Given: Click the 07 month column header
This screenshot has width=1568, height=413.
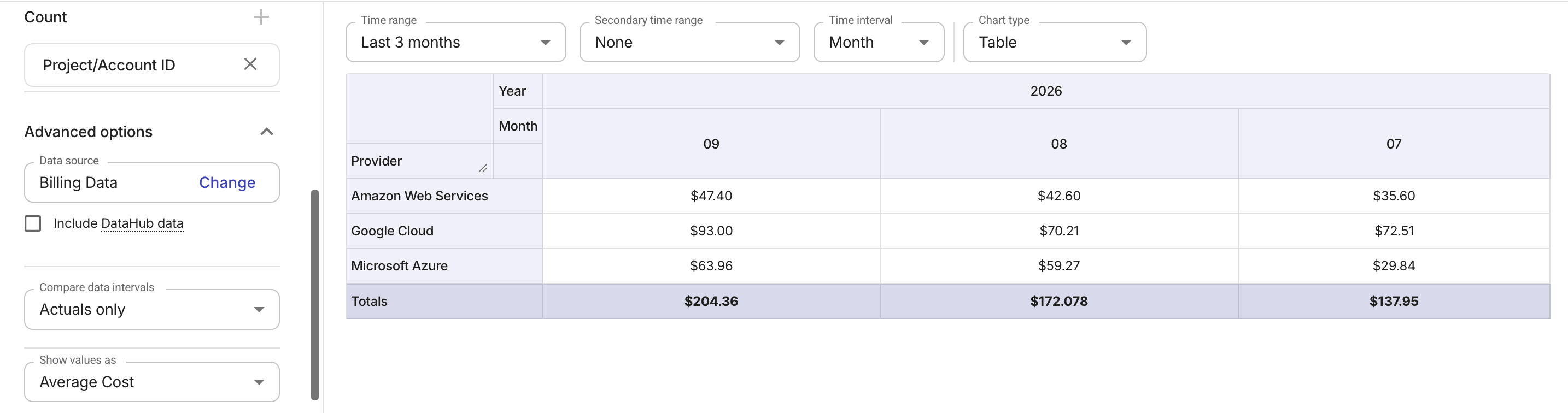Looking at the screenshot, I should pyautogui.click(x=1393, y=144).
